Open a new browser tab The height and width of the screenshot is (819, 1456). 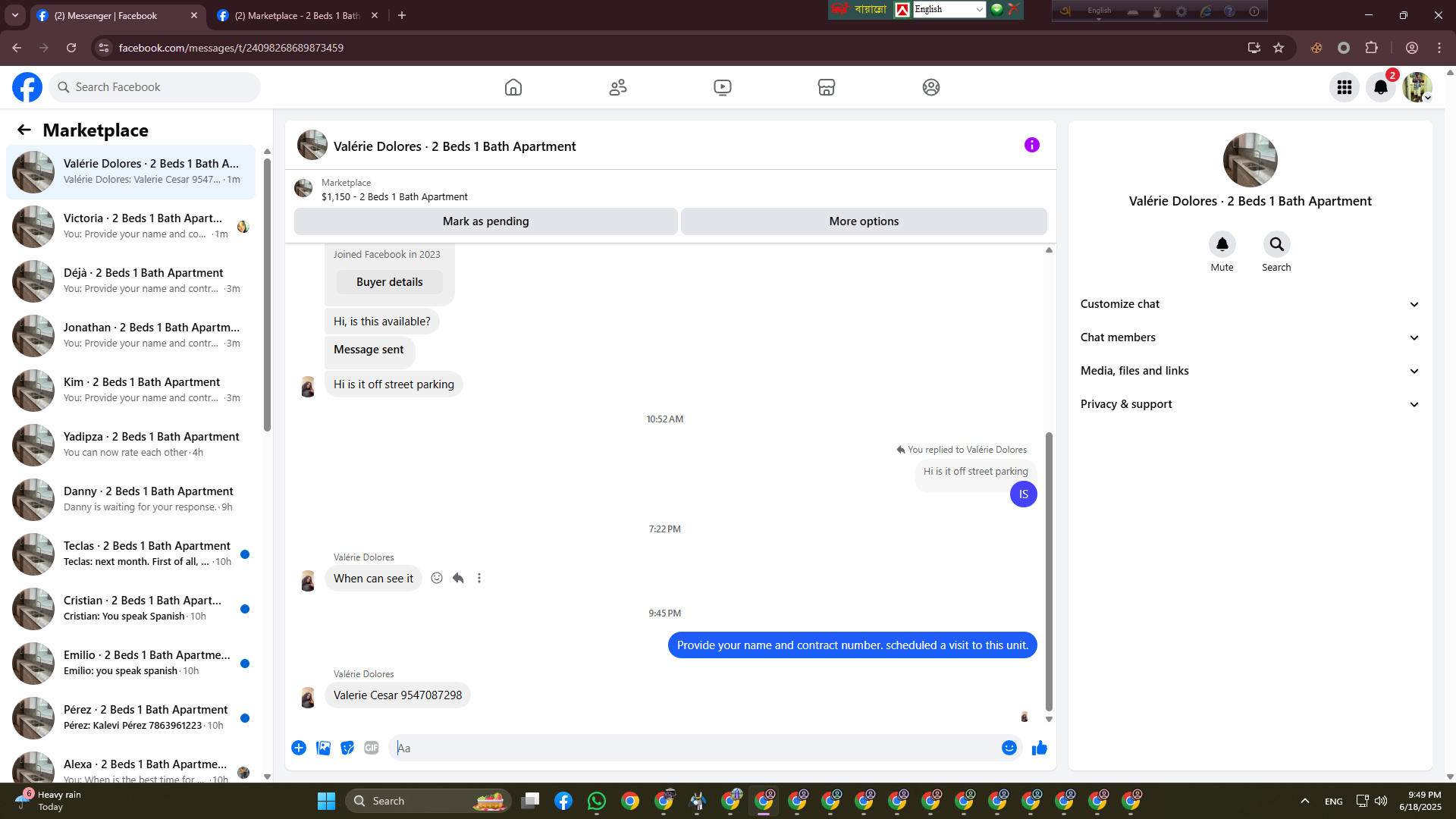402,15
